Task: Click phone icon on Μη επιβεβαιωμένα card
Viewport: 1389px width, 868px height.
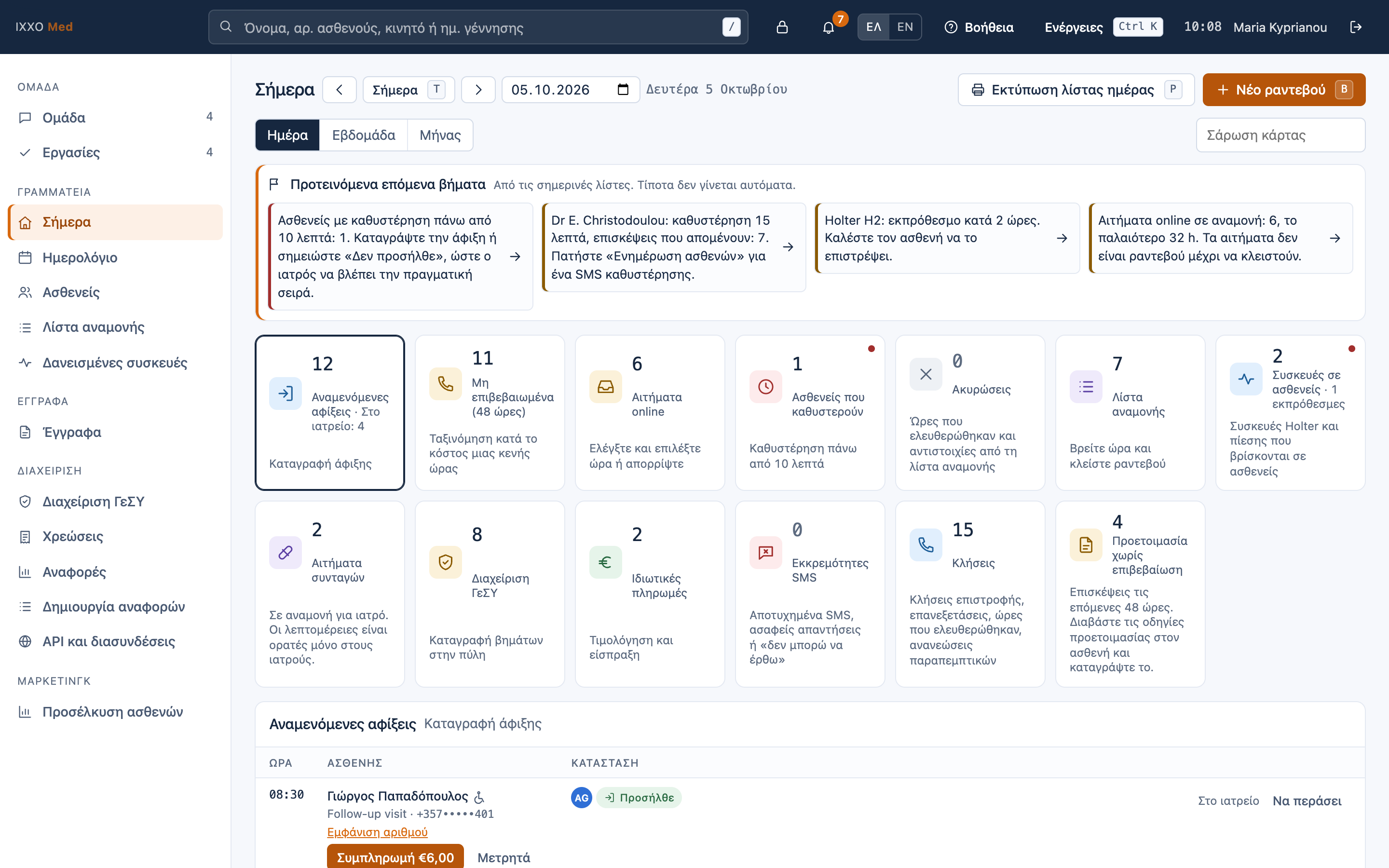Action: pyautogui.click(x=446, y=383)
